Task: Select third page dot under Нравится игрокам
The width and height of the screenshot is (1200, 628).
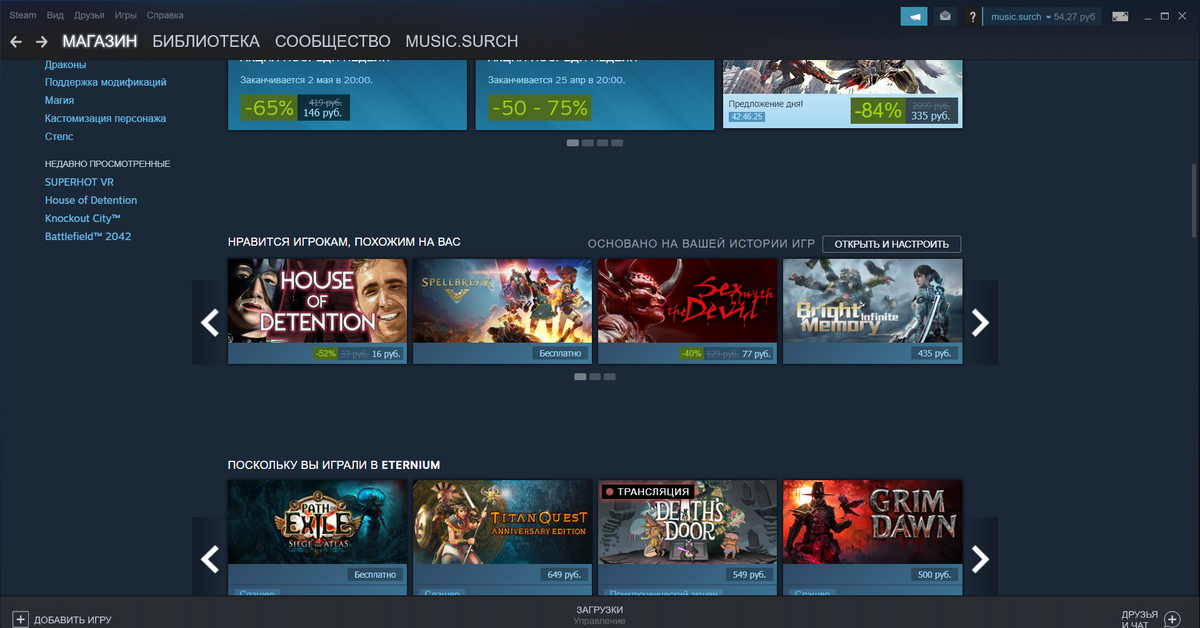Action: click(610, 377)
